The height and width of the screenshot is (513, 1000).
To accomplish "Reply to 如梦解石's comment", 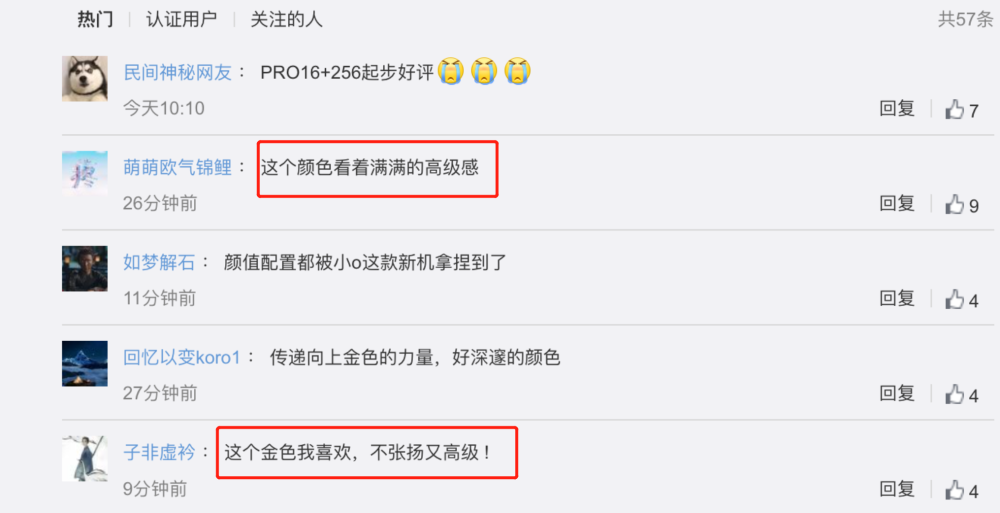I will pyautogui.click(x=897, y=298).
